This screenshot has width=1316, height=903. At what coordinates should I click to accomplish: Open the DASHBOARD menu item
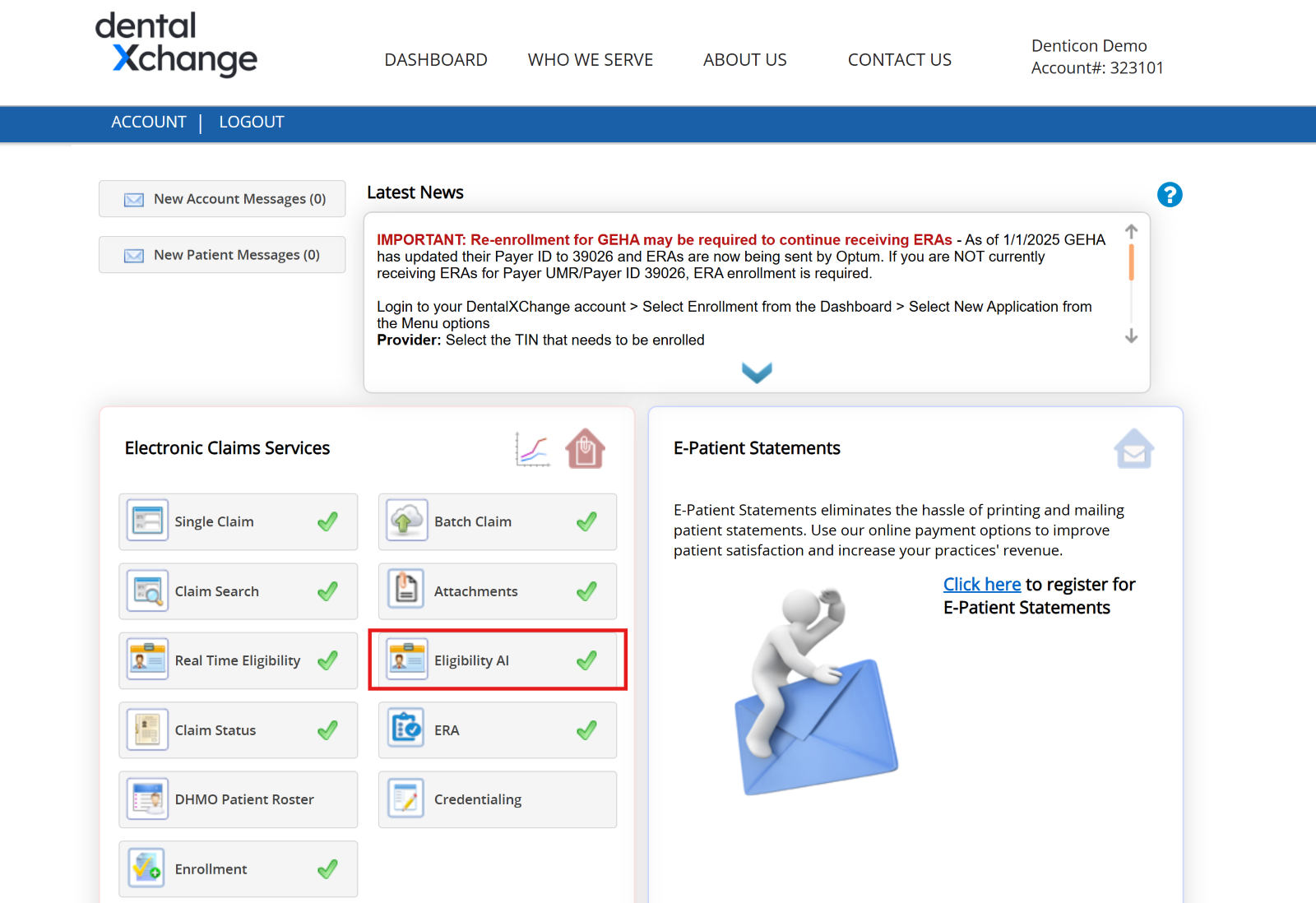(436, 60)
